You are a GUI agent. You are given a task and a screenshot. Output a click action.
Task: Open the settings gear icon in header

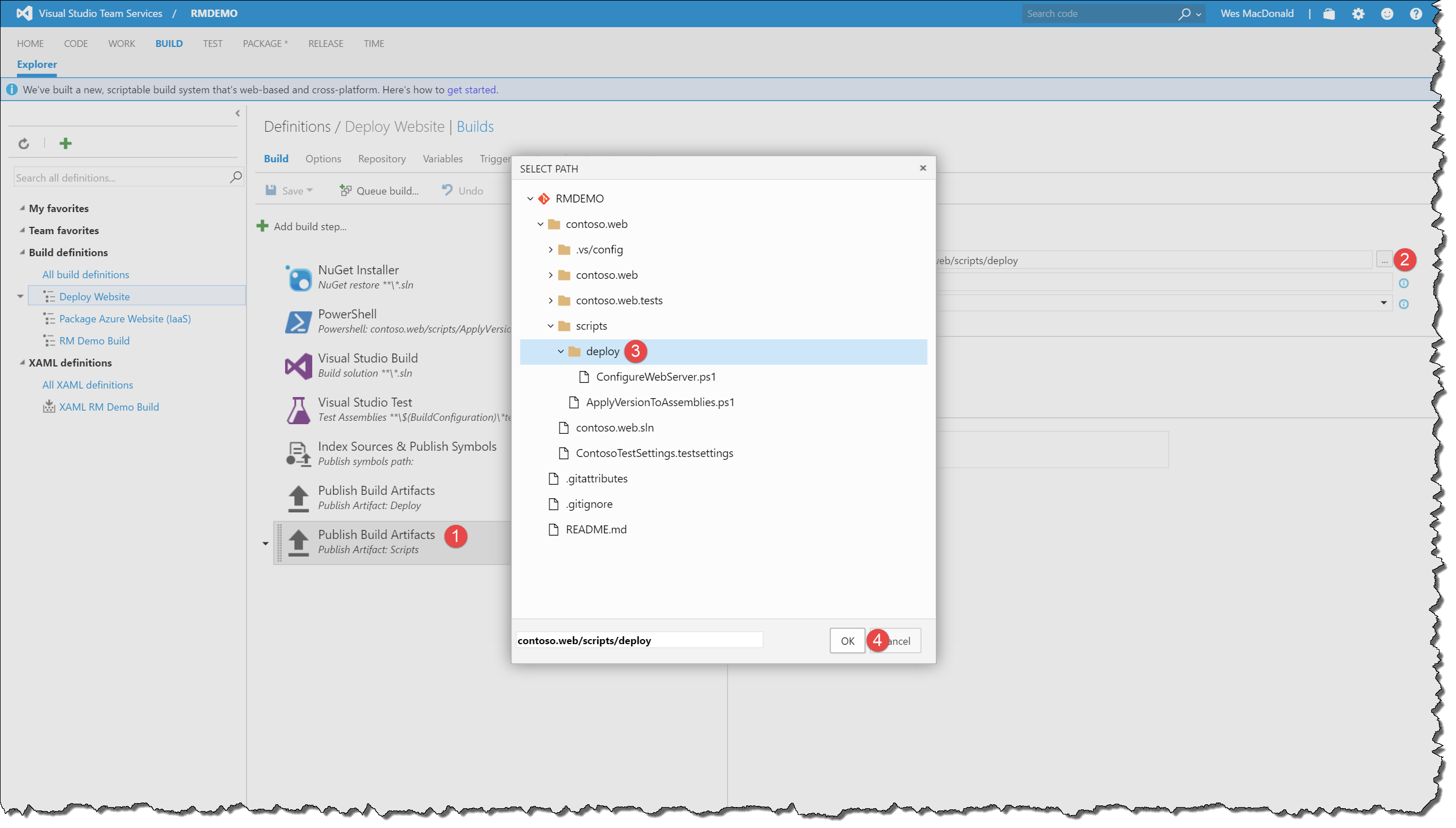1358,14
